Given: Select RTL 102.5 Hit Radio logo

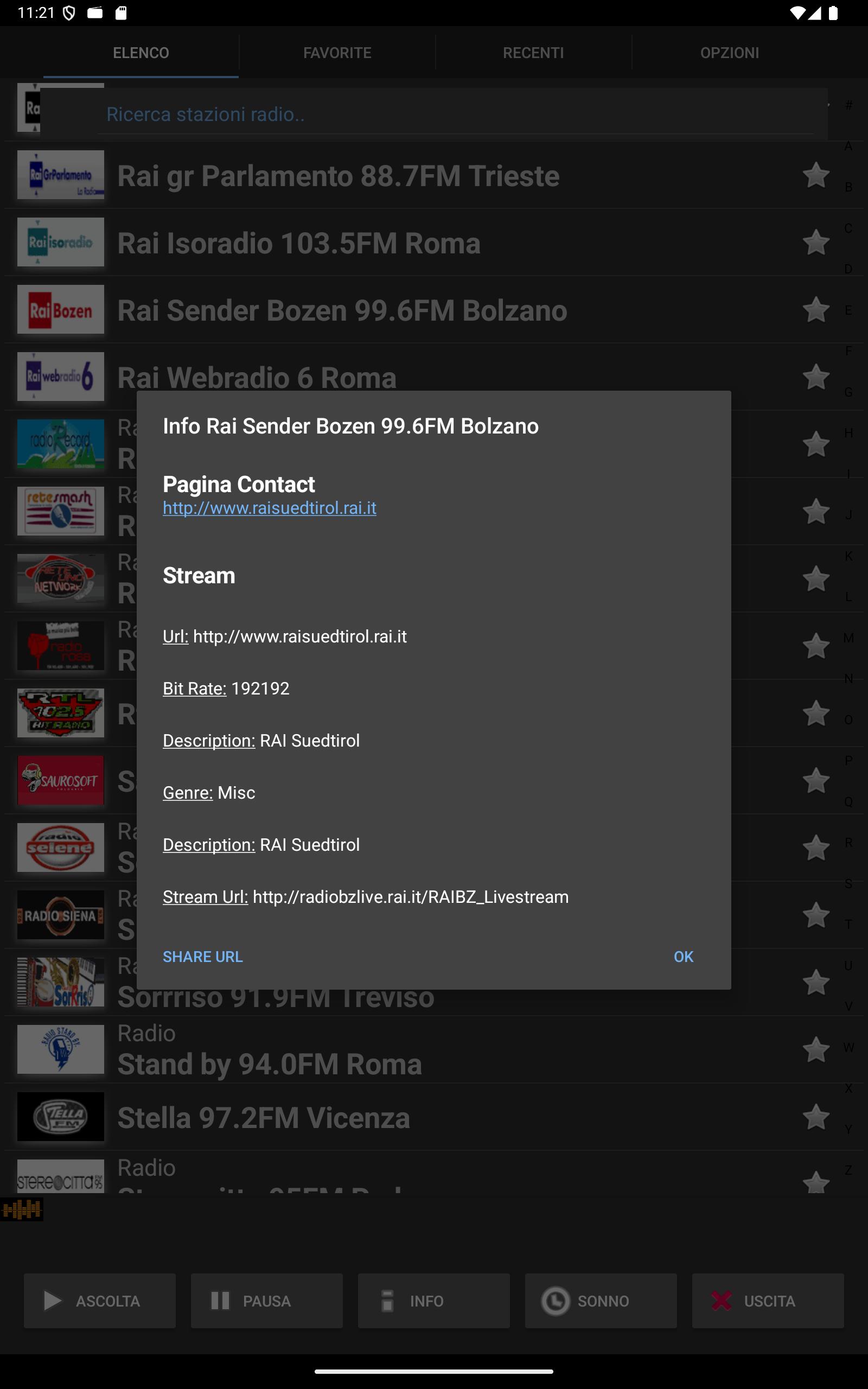Looking at the screenshot, I should click(60, 713).
